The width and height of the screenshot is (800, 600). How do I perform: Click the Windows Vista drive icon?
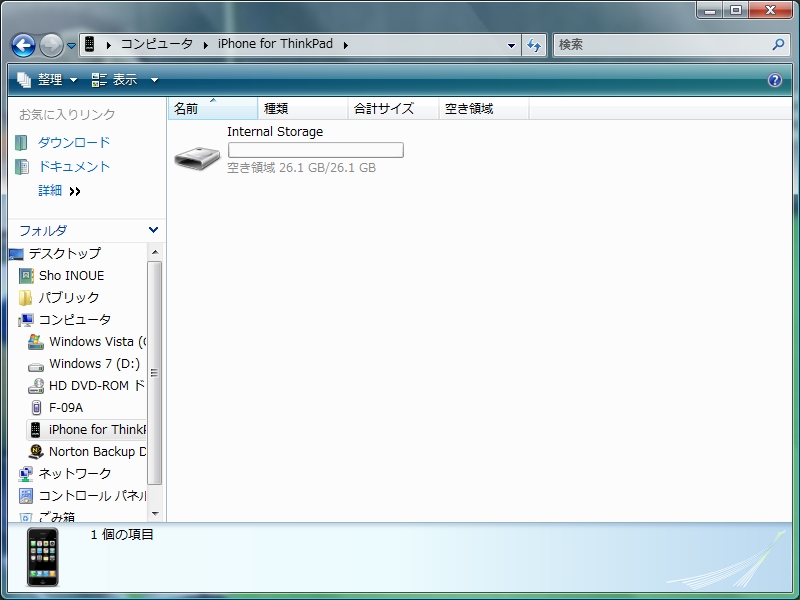coord(36,342)
